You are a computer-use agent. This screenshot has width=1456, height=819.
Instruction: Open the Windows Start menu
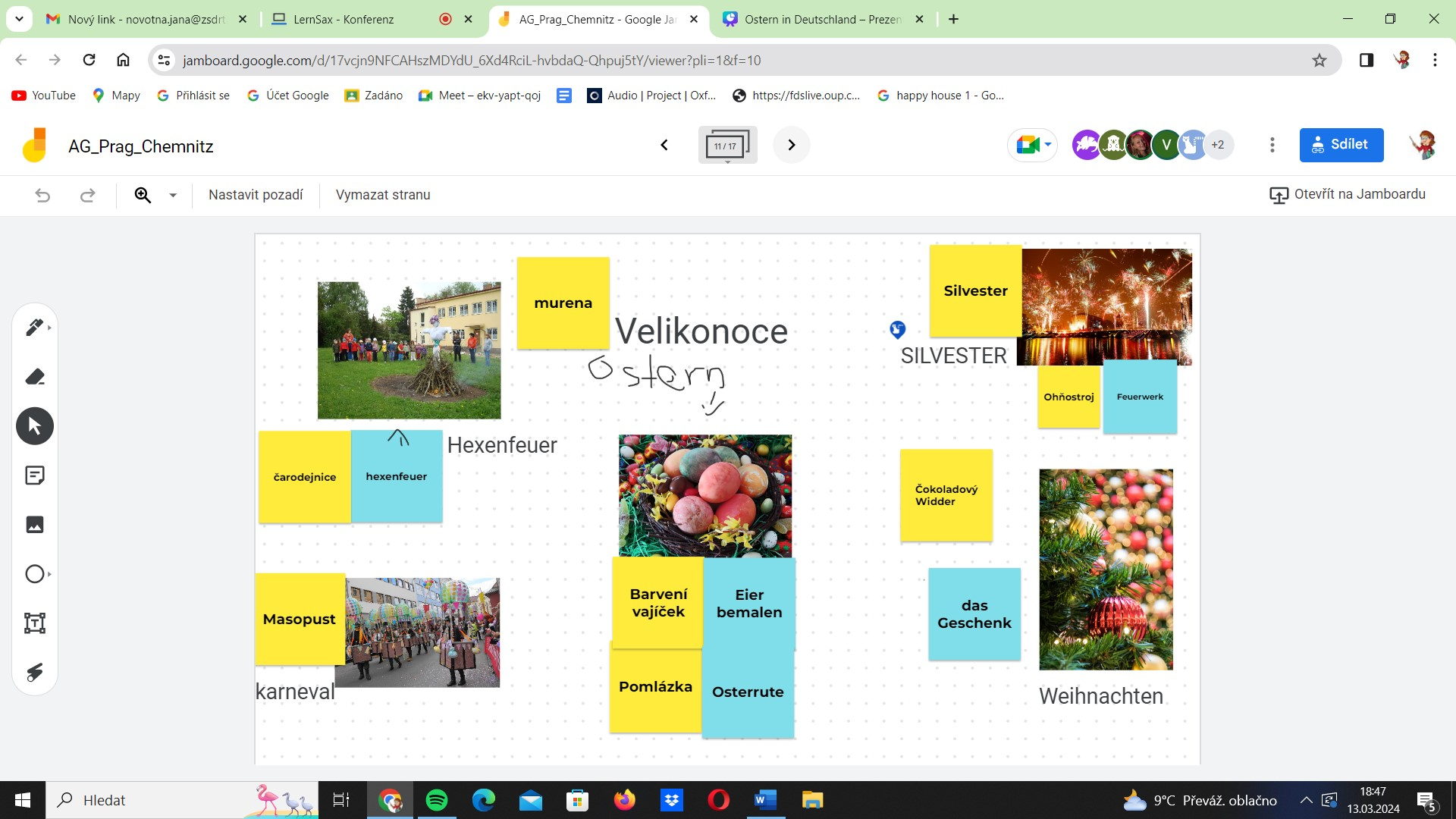[23, 800]
